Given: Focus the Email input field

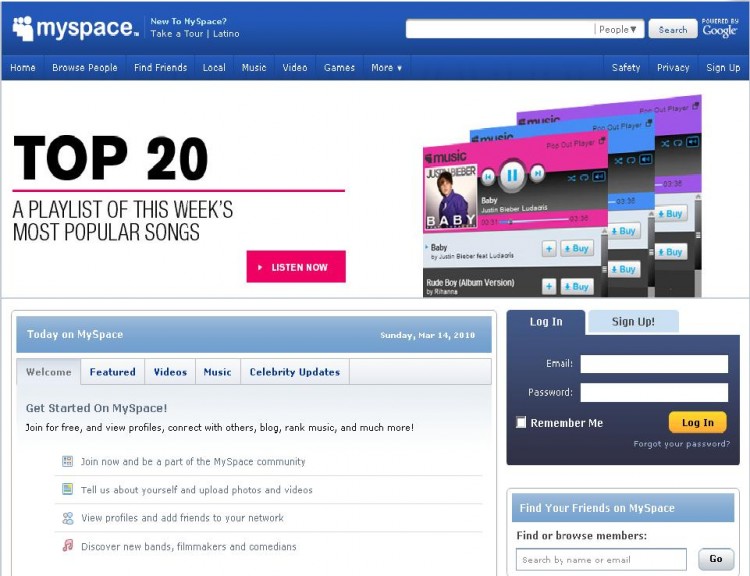Looking at the screenshot, I should click(x=654, y=364).
